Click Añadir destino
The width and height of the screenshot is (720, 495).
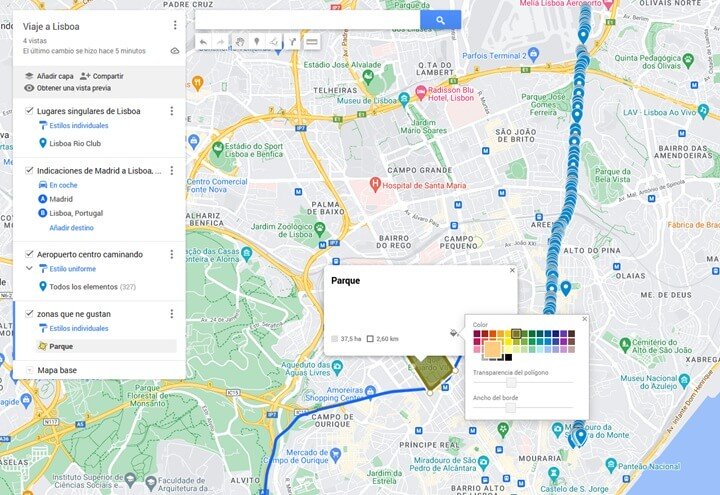pyautogui.click(x=71, y=228)
